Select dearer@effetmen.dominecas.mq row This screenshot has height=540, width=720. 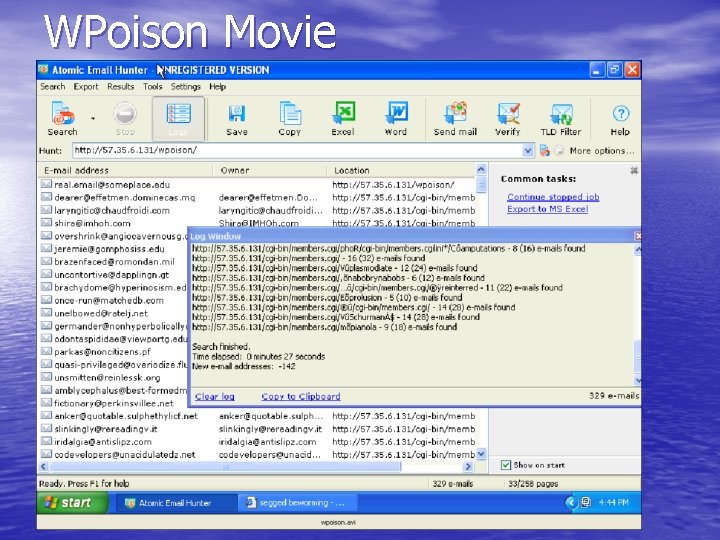[x=257, y=197]
